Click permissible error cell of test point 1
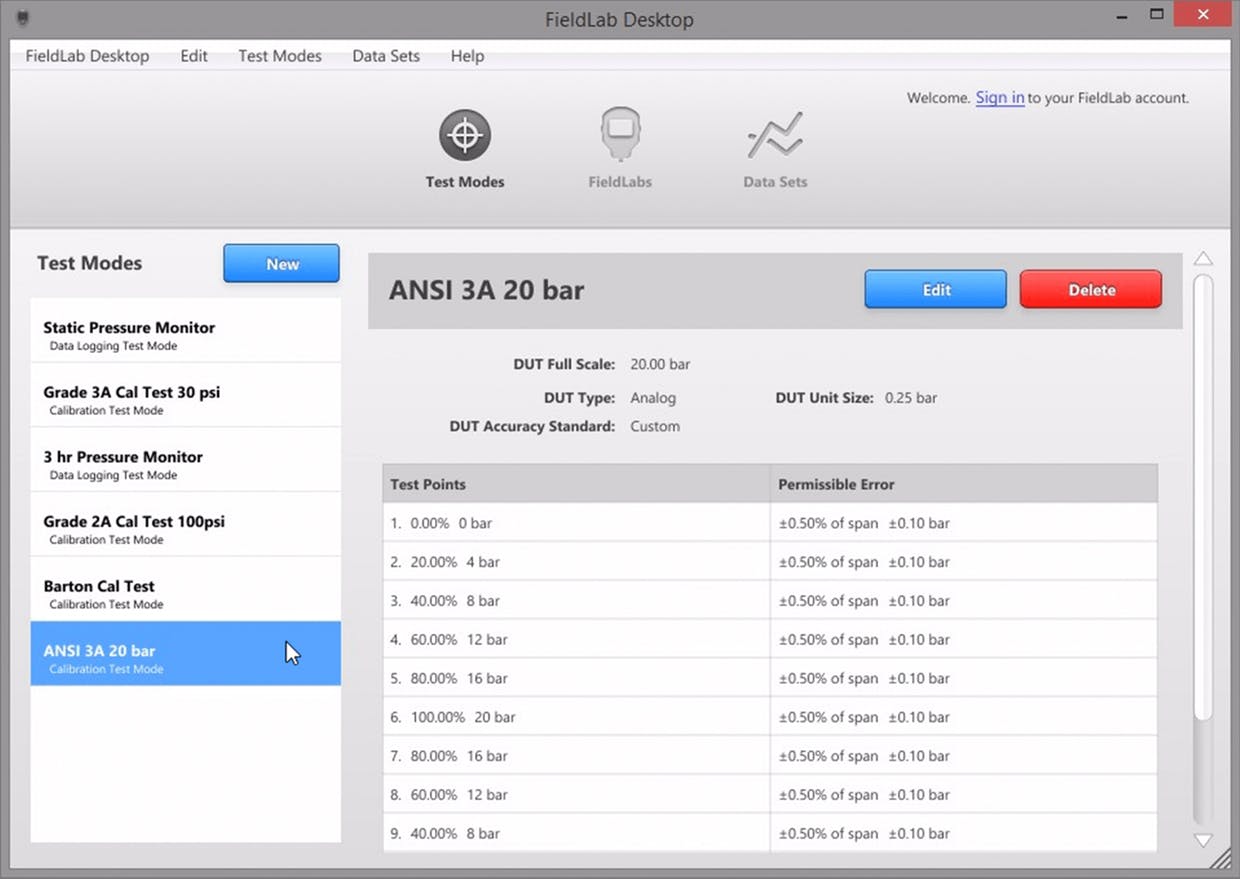This screenshot has height=879, width=1240. (x=964, y=523)
